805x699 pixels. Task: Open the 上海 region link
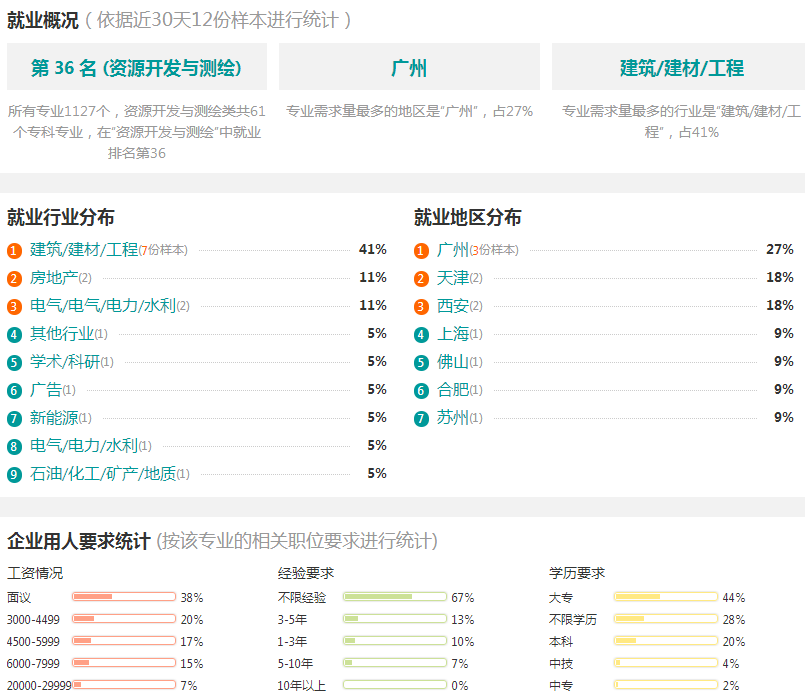pos(453,334)
